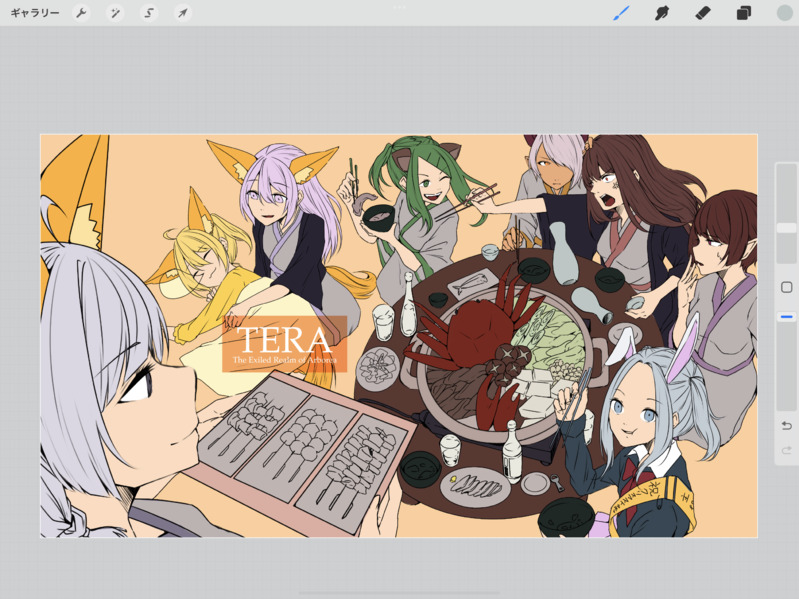Tap the square modify button in sidebar
Image resolution: width=799 pixels, height=599 pixels.
point(786,287)
